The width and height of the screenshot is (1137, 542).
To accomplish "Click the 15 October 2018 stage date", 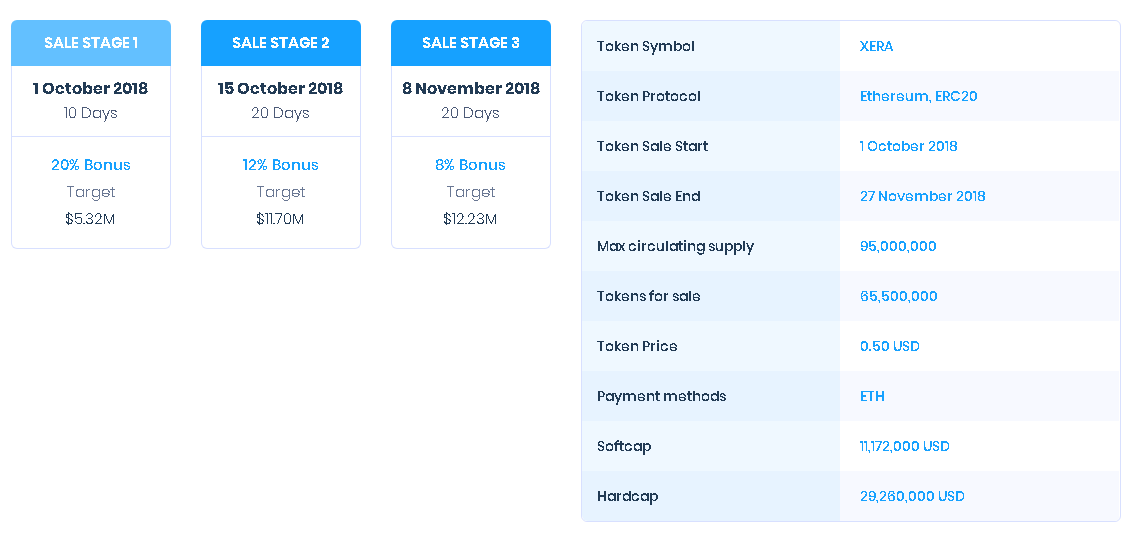I will click(281, 89).
